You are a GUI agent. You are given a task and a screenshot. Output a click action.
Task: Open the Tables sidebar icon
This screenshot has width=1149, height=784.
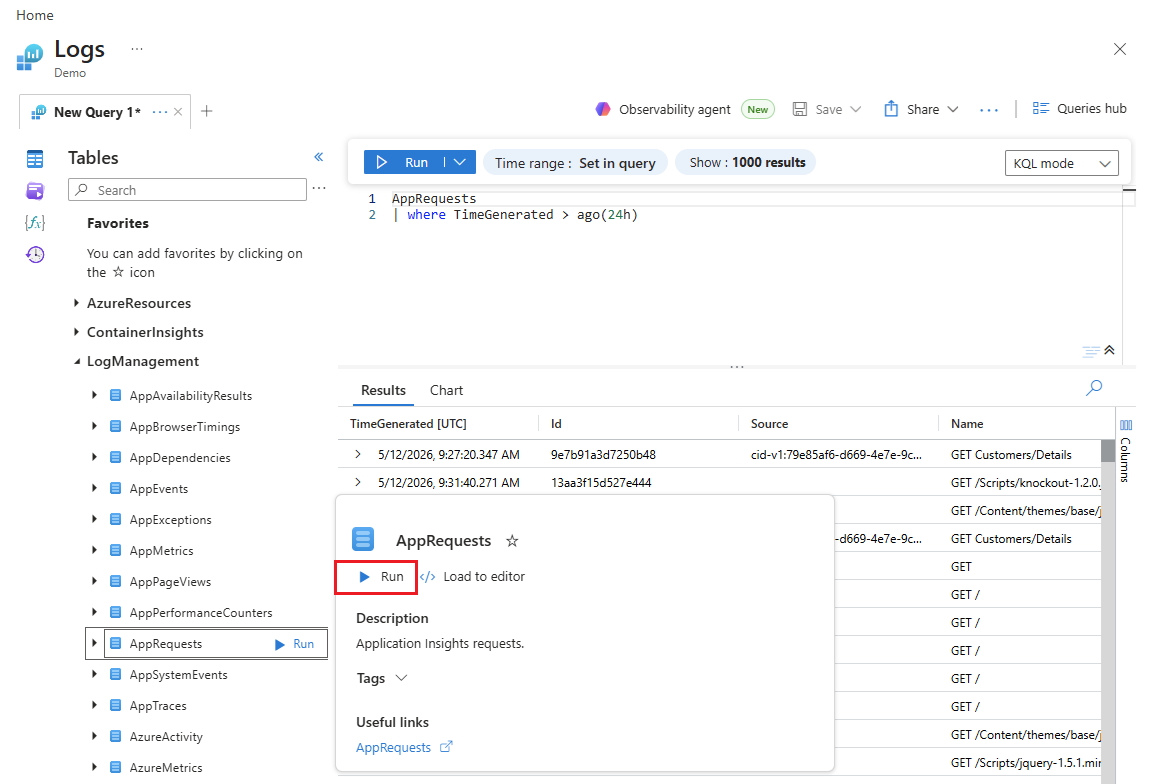tap(34, 158)
